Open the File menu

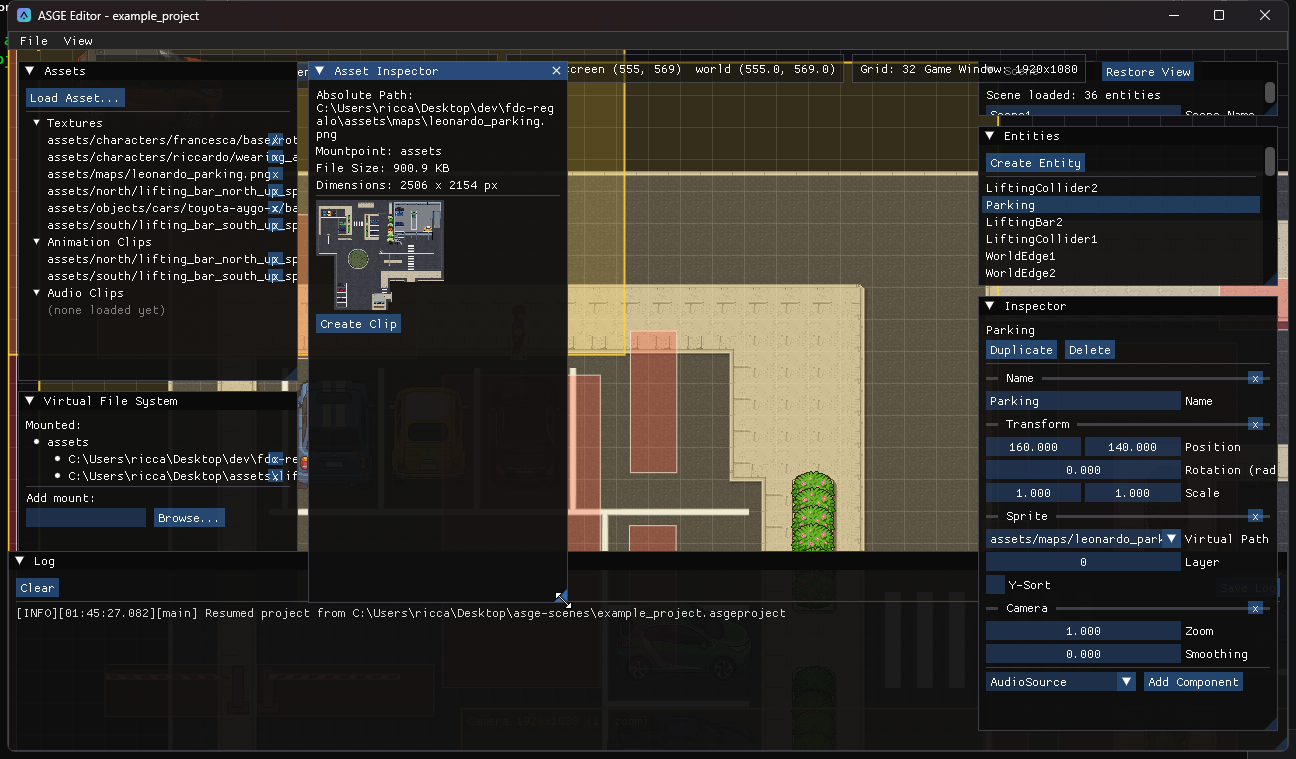click(x=34, y=41)
